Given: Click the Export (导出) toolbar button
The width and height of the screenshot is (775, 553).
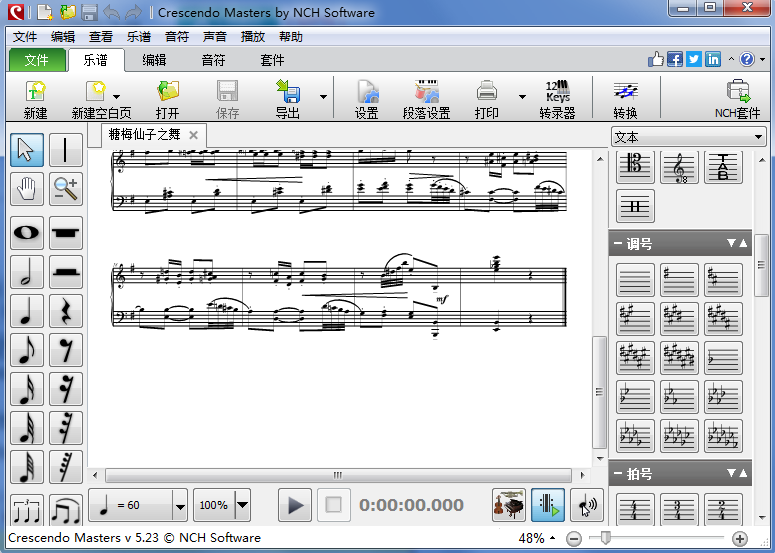Looking at the screenshot, I should (x=288, y=99).
